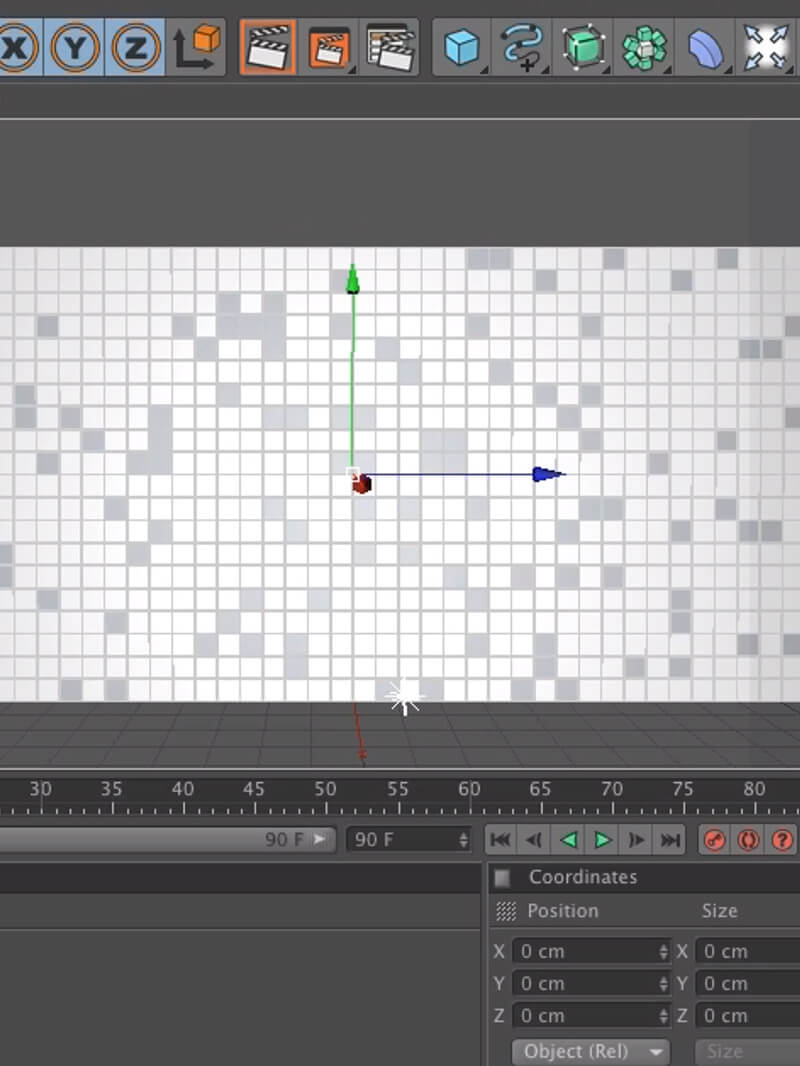
Task: Switch the coordinate system icon
Action: point(196,48)
